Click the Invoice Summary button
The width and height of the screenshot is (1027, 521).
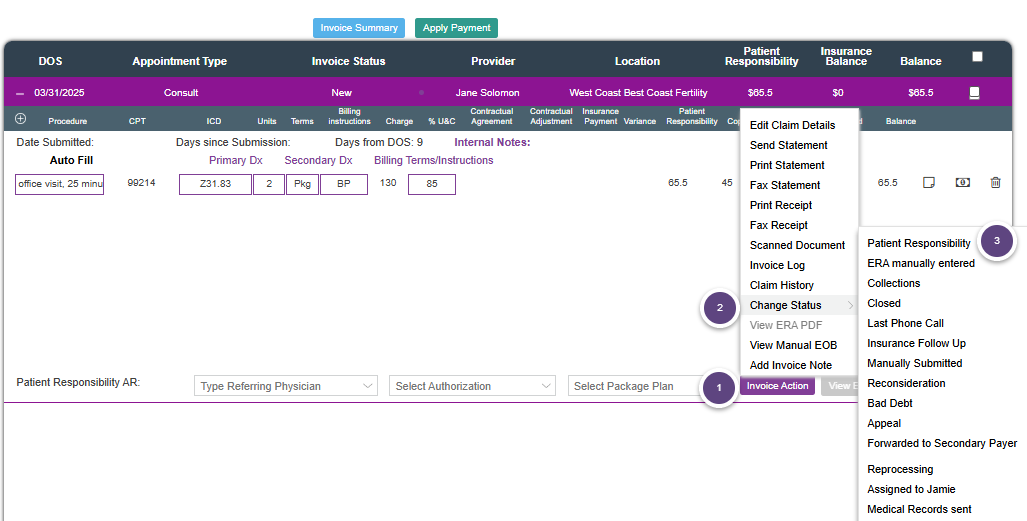359,28
